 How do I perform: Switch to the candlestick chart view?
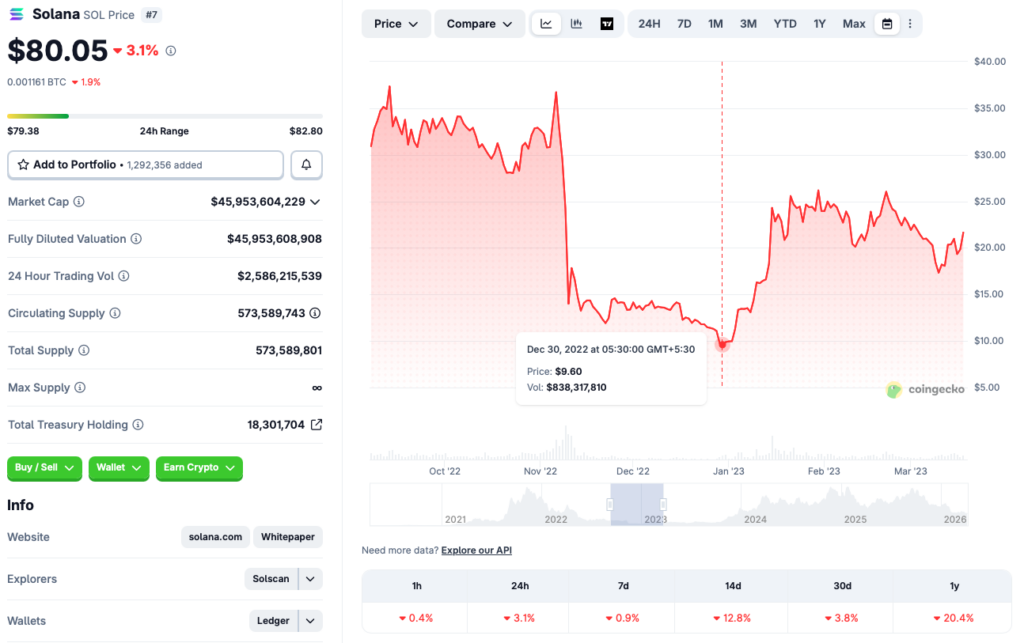coord(577,24)
